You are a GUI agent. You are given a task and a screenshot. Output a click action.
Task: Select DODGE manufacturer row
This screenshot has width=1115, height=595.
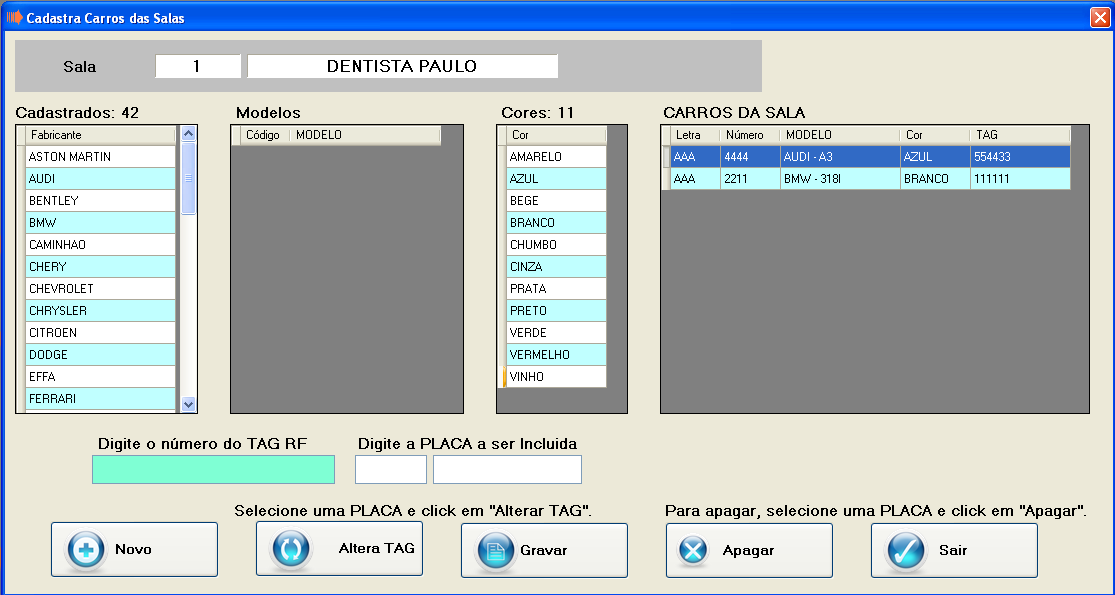(100, 355)
